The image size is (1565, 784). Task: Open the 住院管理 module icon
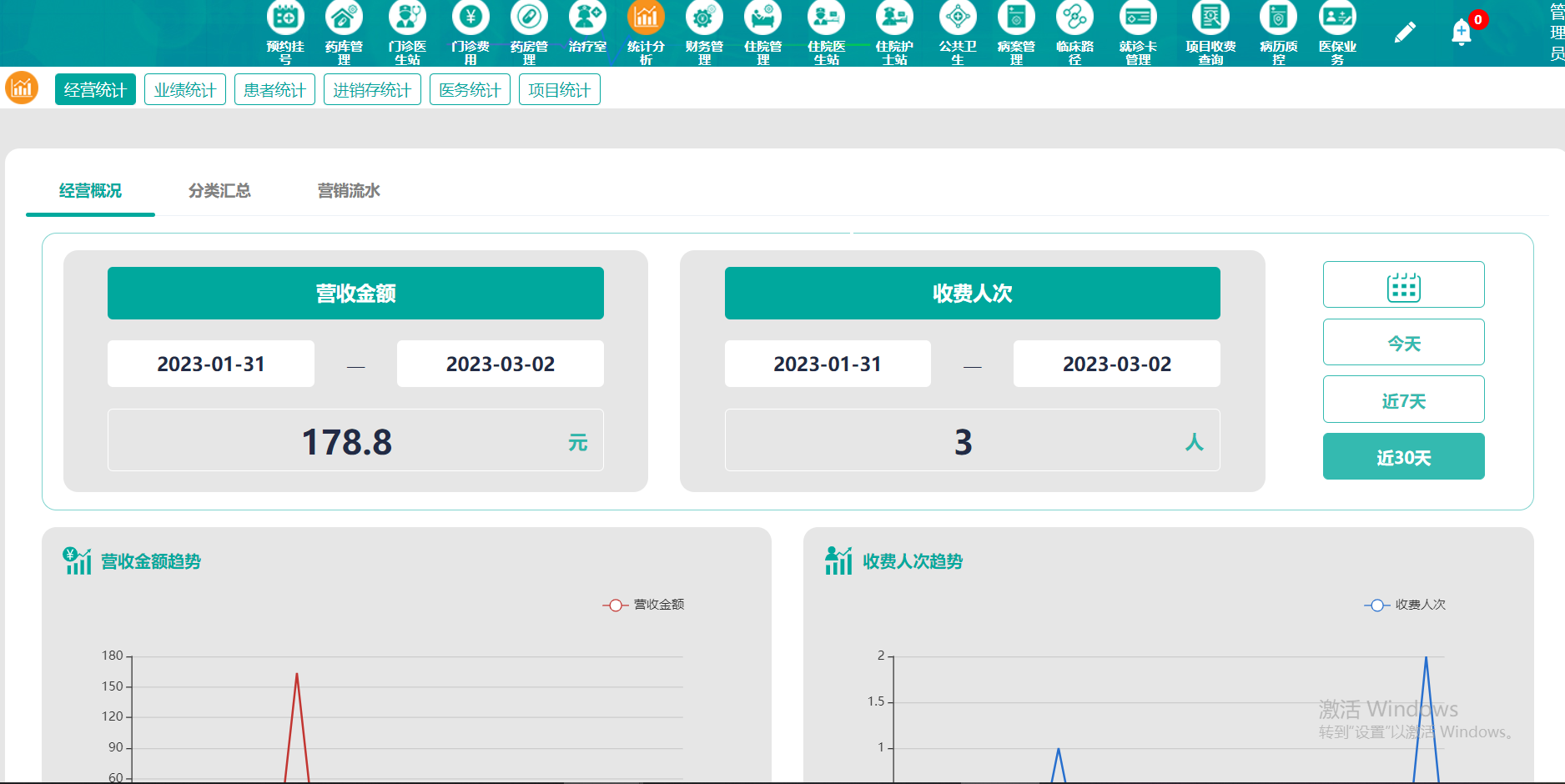coord(762,17)
